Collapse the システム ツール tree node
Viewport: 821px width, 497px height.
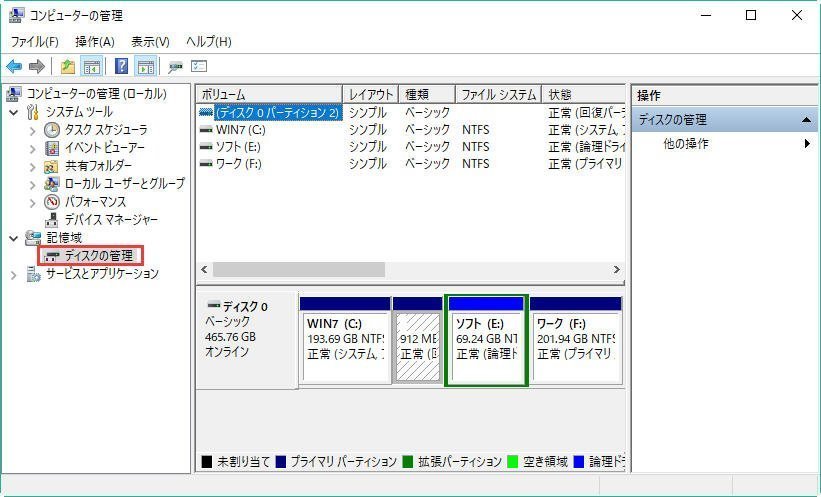click(x=14, y=112)
